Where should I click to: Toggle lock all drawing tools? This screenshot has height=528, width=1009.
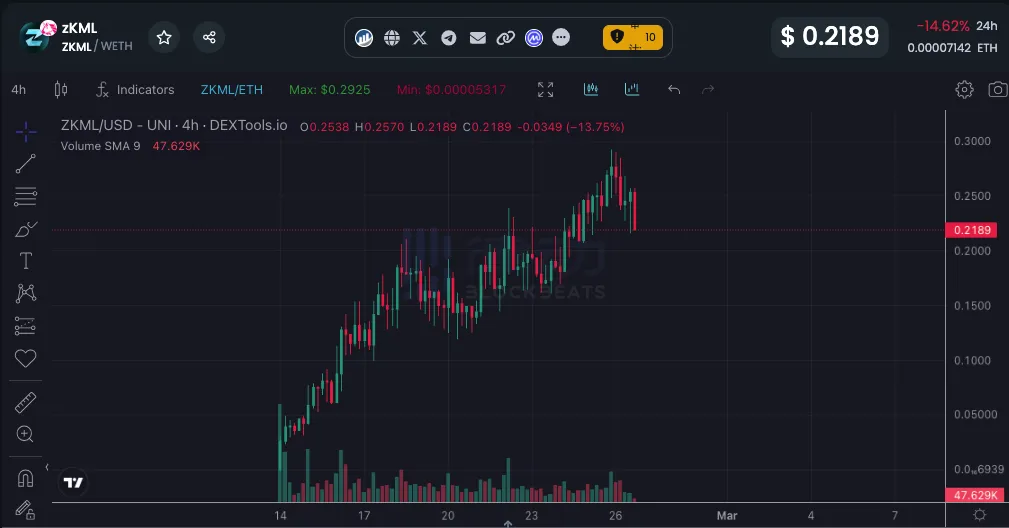point(26,509)
